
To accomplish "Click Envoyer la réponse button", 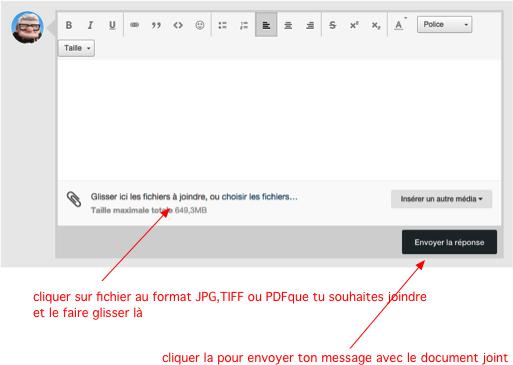I will [449, 242].
